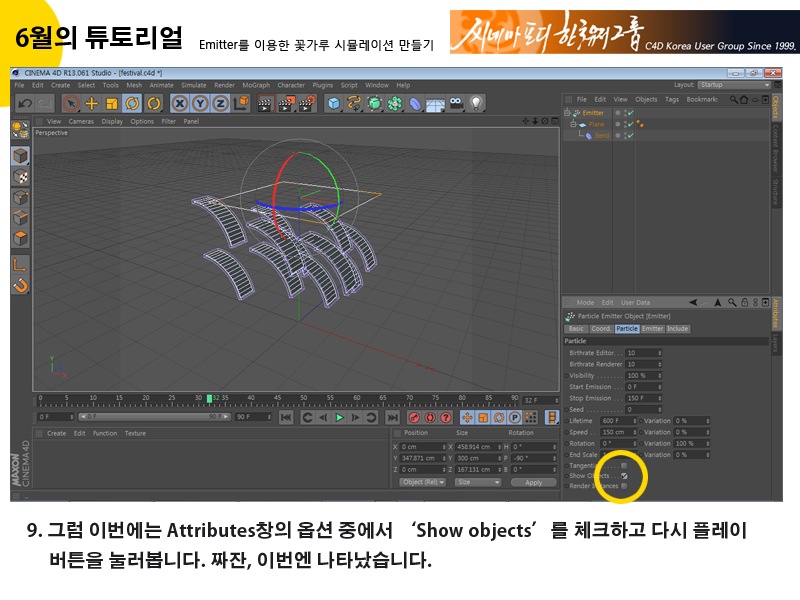Open the vertical Layers side tab

[776, 342]
